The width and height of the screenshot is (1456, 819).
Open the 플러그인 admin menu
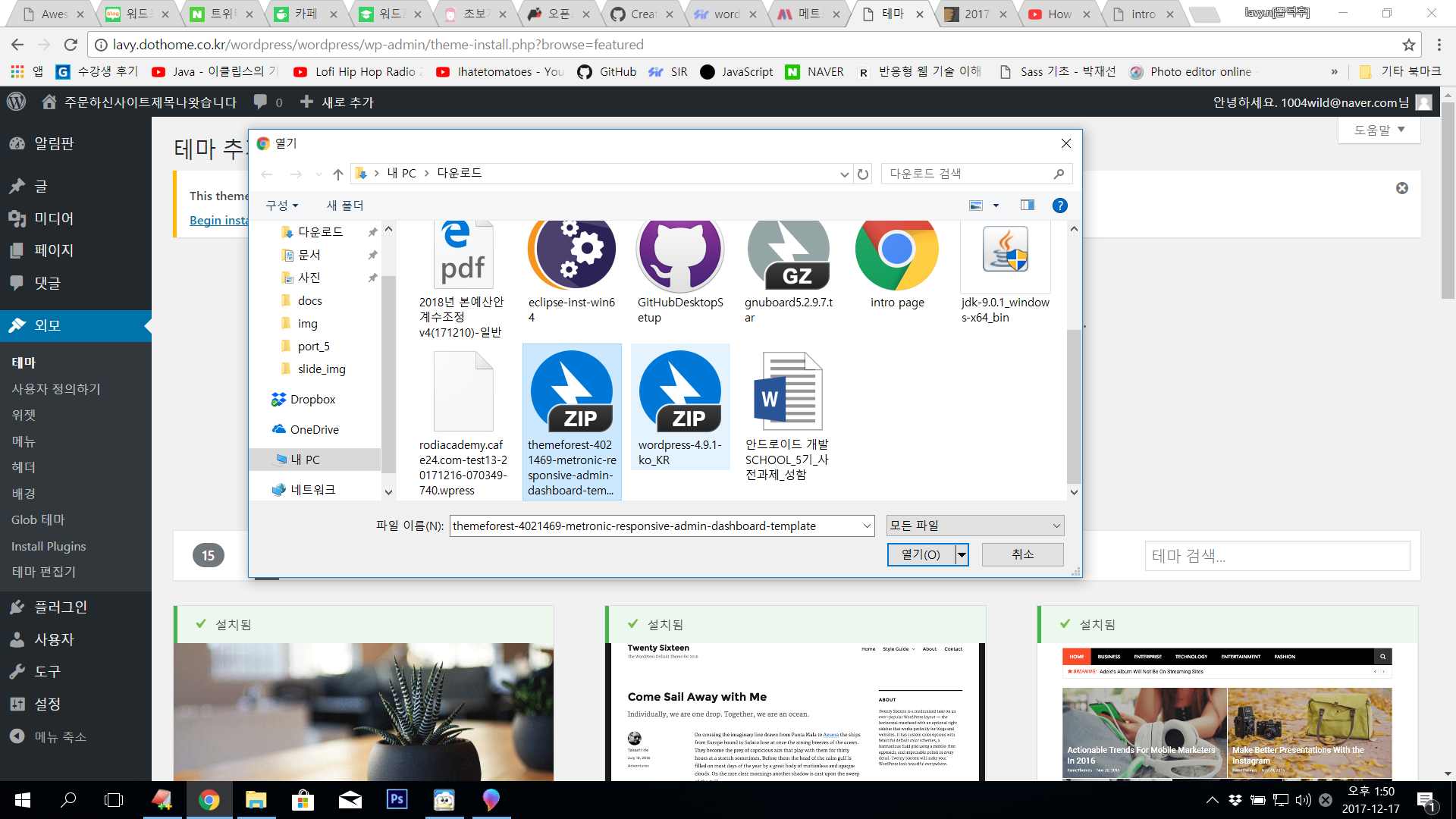61,607
